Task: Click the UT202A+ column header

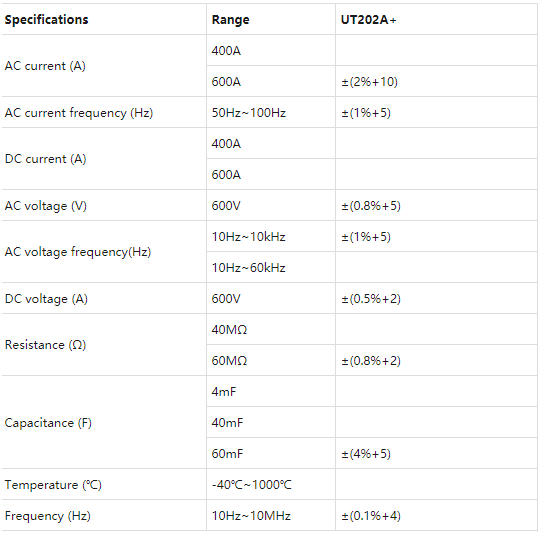Action: pos(368,20)
